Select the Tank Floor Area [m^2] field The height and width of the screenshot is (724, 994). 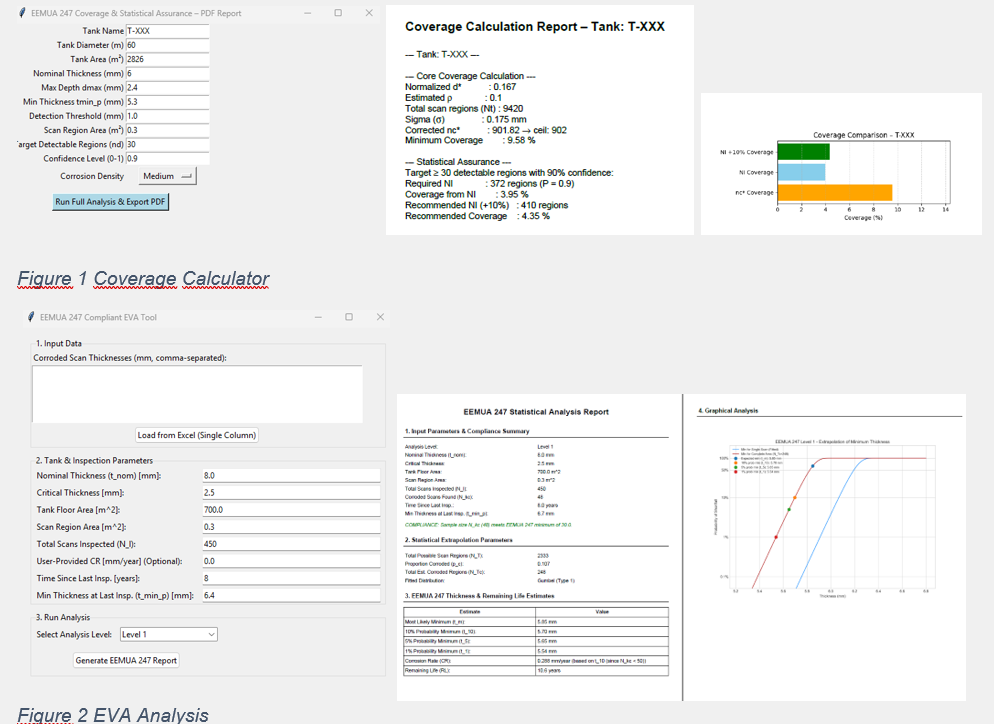pos(291,510)
